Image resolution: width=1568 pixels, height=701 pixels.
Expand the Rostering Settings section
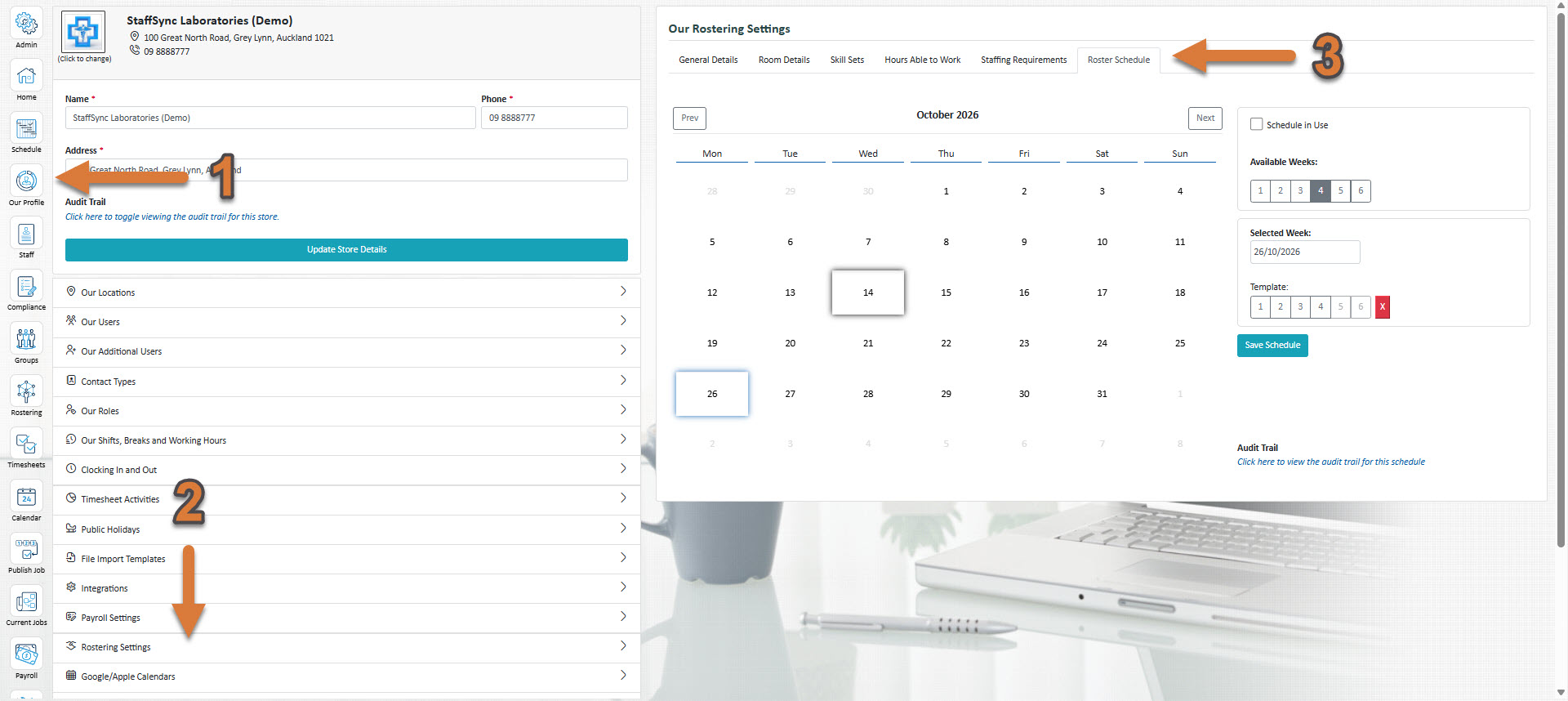click(346, 647)
